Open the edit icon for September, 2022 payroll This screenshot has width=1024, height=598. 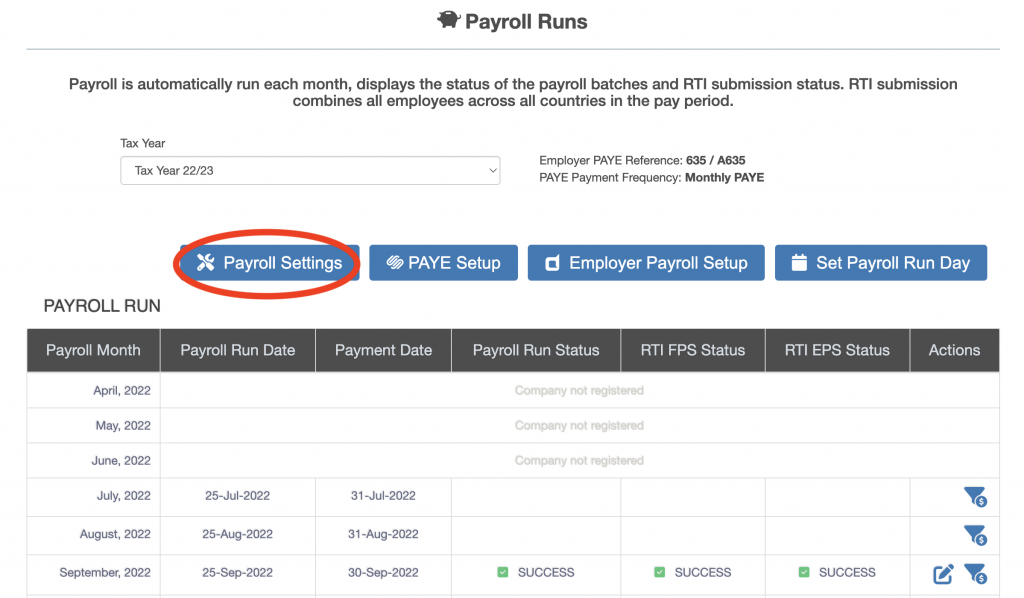tap(943, 574)
